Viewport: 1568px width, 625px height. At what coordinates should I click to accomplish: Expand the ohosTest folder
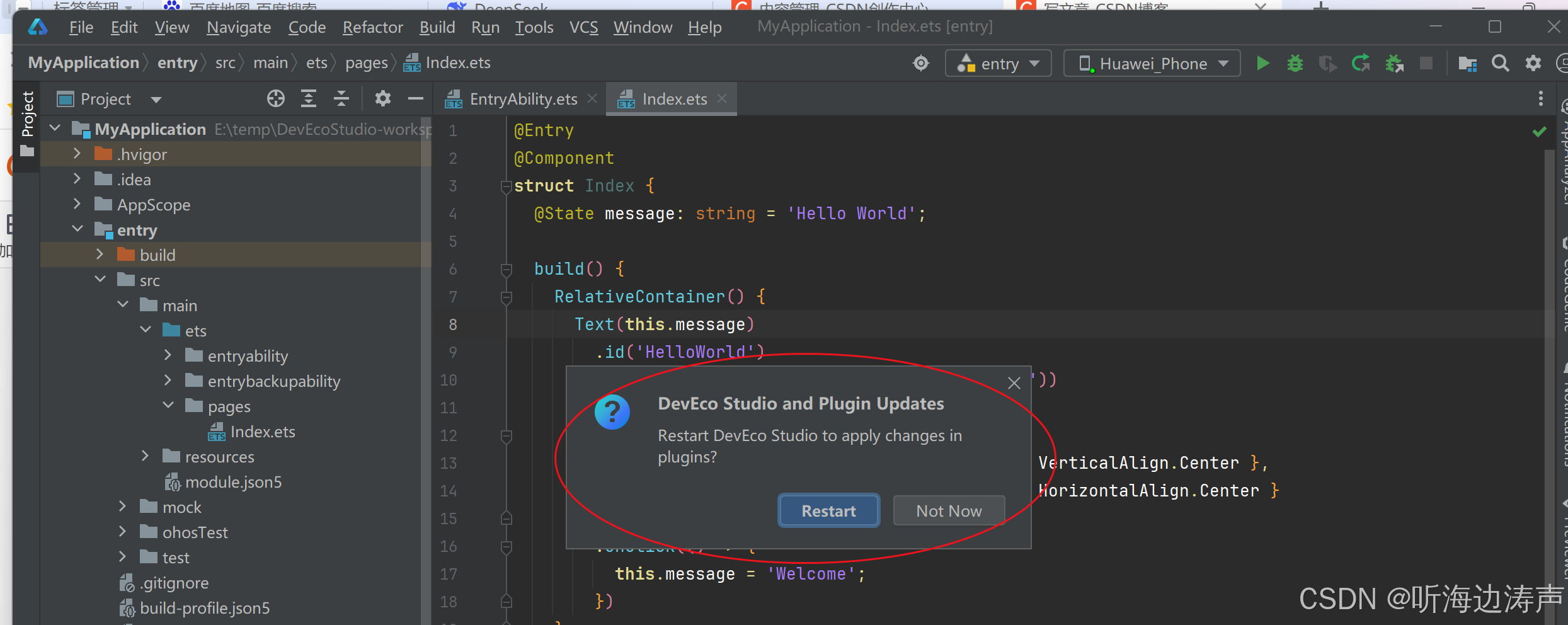(122, 532)
